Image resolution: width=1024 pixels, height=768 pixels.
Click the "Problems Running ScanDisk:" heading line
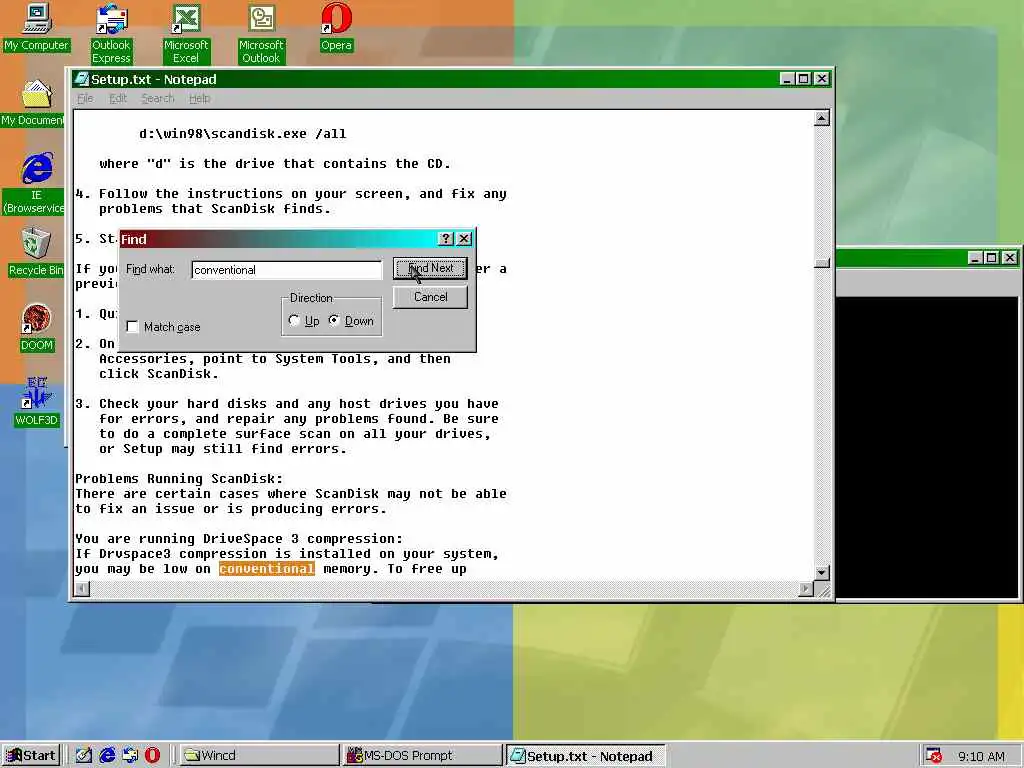coord(179,479)
